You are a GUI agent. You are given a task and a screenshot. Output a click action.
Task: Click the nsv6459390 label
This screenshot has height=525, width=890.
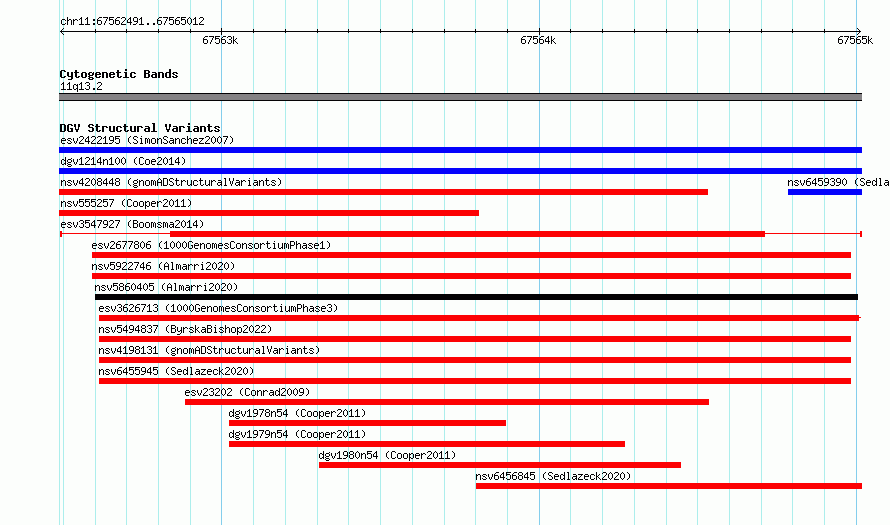[x=838, y=182]
